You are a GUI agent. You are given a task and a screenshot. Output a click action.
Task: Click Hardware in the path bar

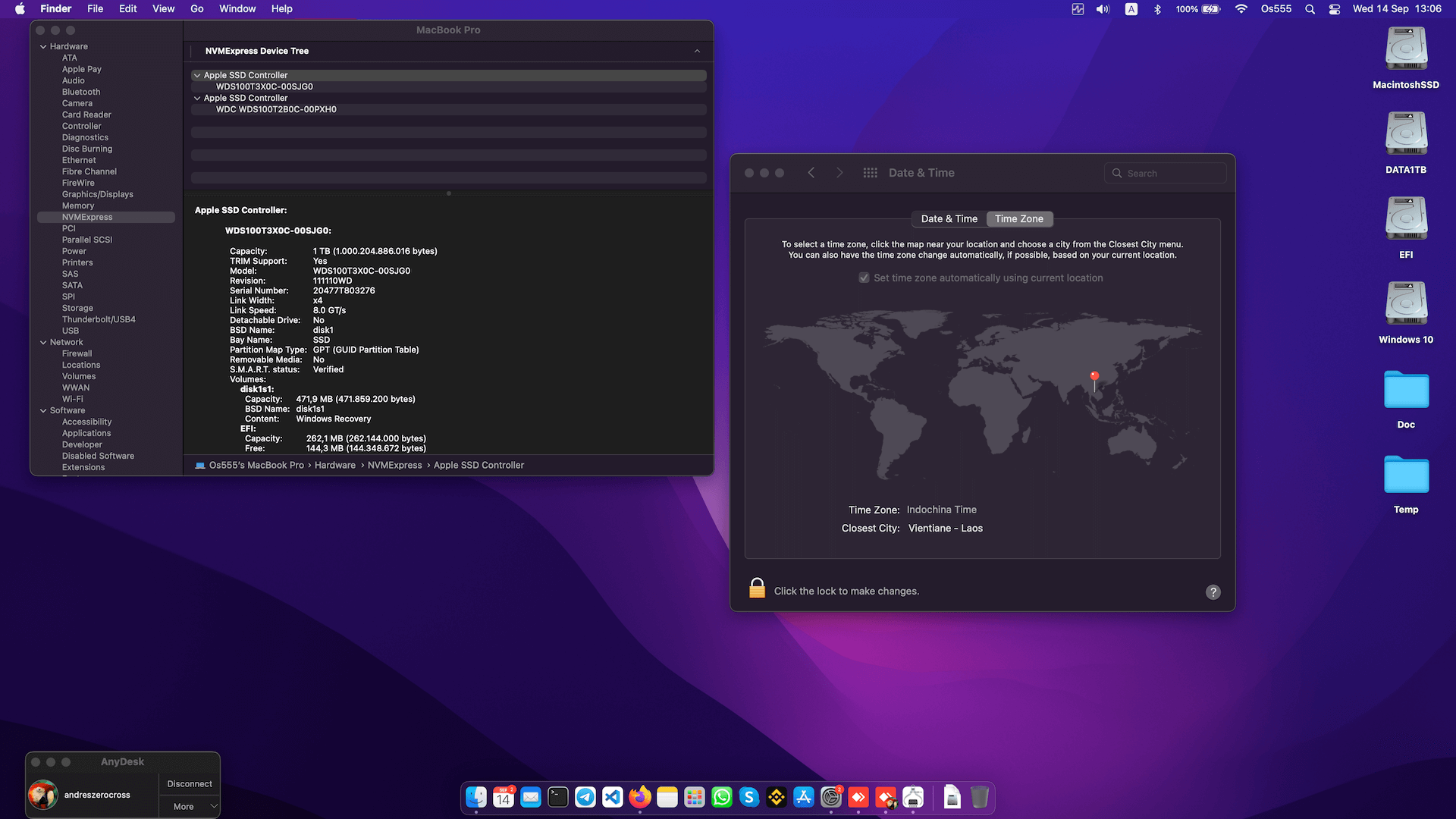[335, 465]
